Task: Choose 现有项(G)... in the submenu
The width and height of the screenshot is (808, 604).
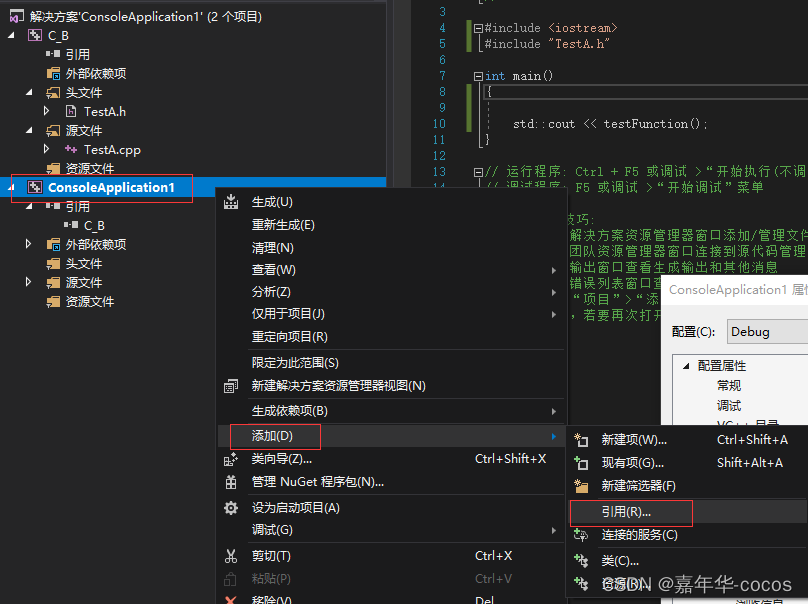Action: 687,463
